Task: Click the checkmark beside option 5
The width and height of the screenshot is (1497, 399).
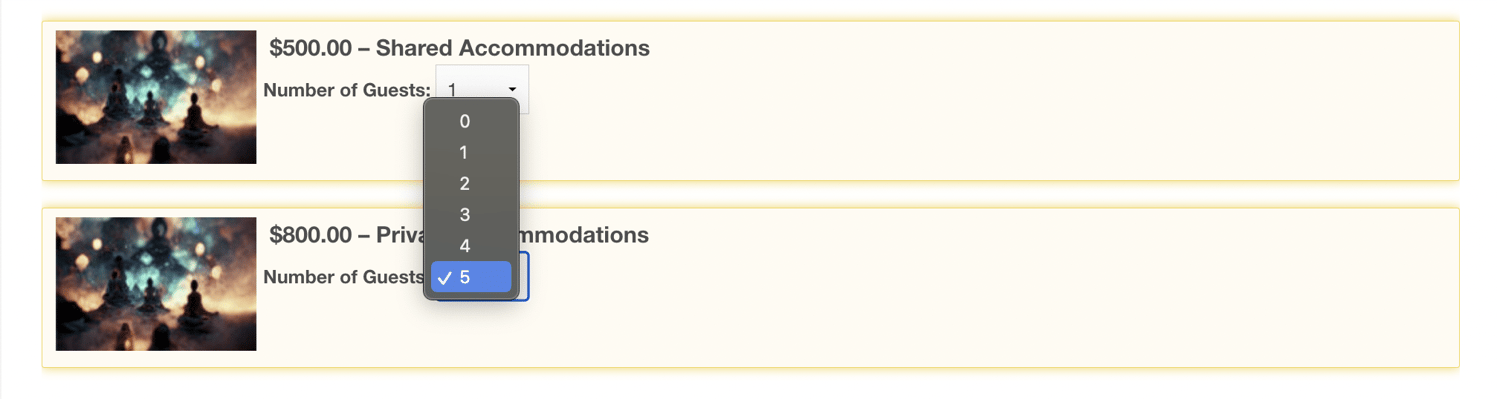Action: (445, 278)
